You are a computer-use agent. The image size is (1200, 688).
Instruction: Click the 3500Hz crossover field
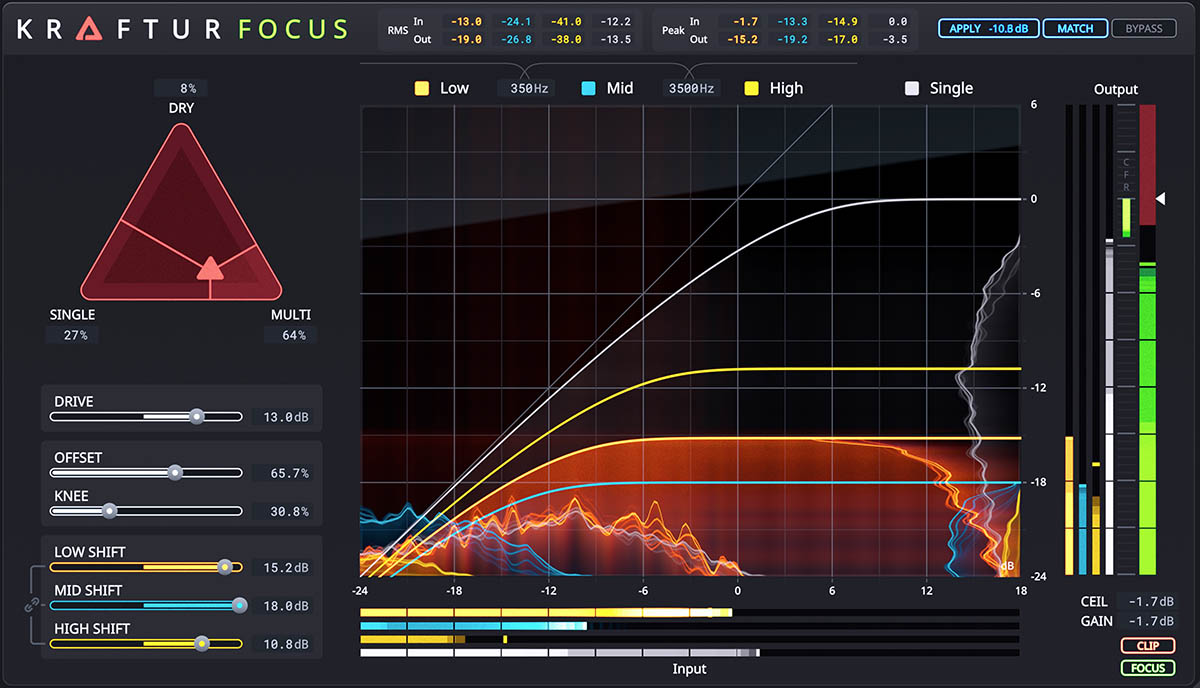click(692, 88)
